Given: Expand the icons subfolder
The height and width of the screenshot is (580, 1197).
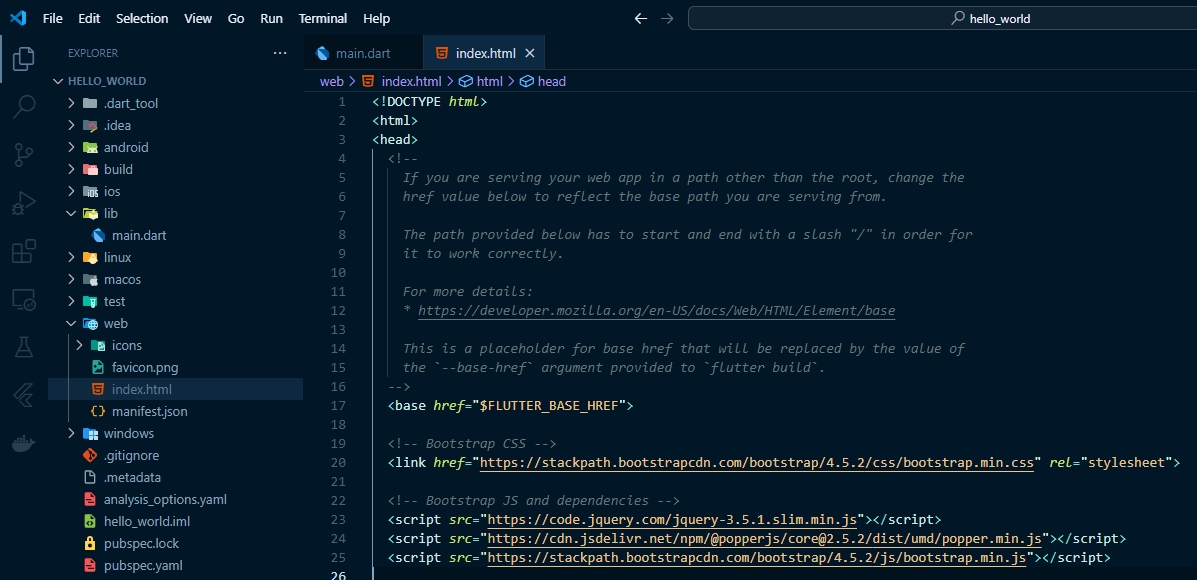Looking at the screenshot, I should tap(79, 346).
